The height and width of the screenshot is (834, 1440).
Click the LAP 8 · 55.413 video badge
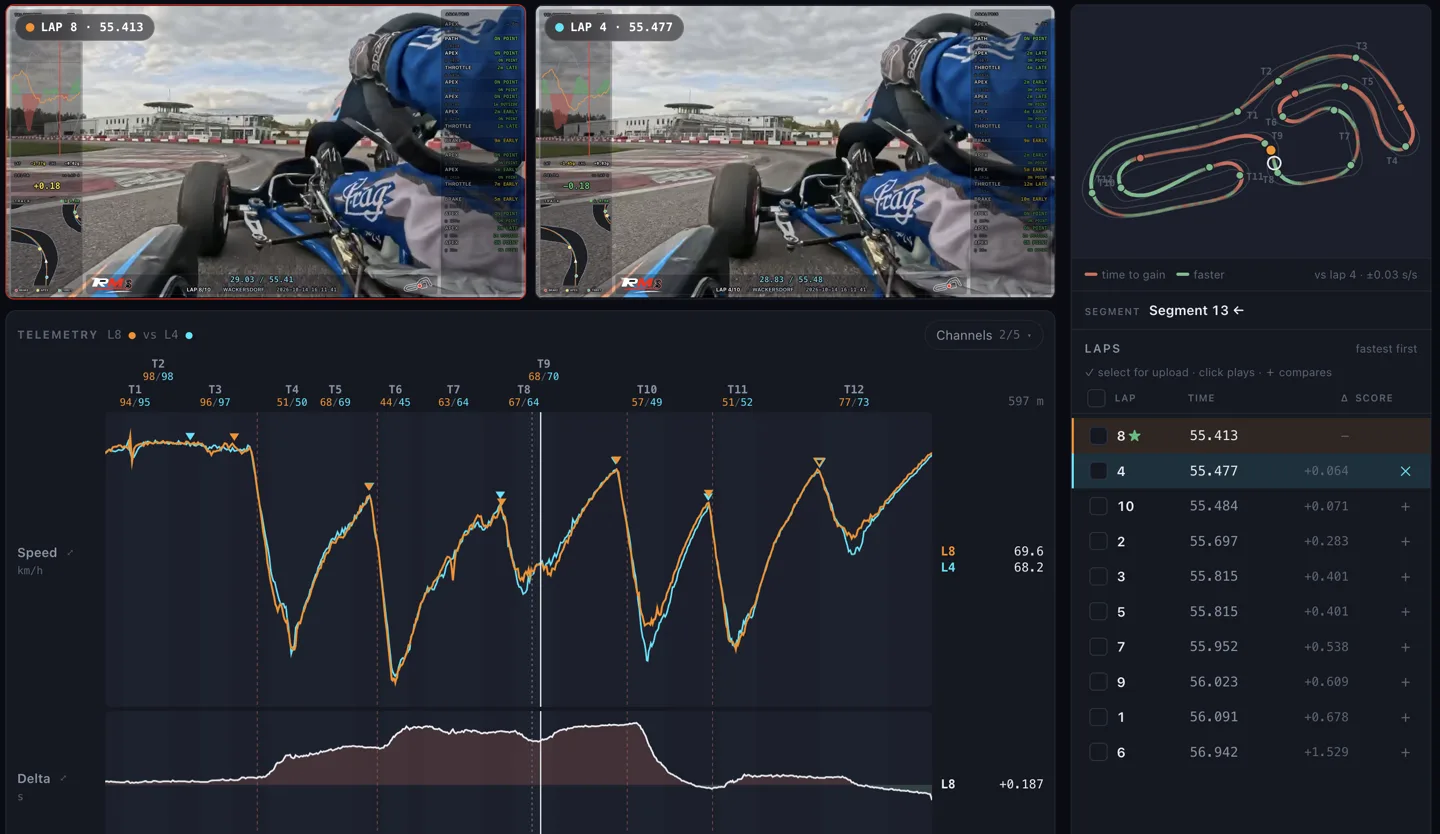(x=84, y=27)
